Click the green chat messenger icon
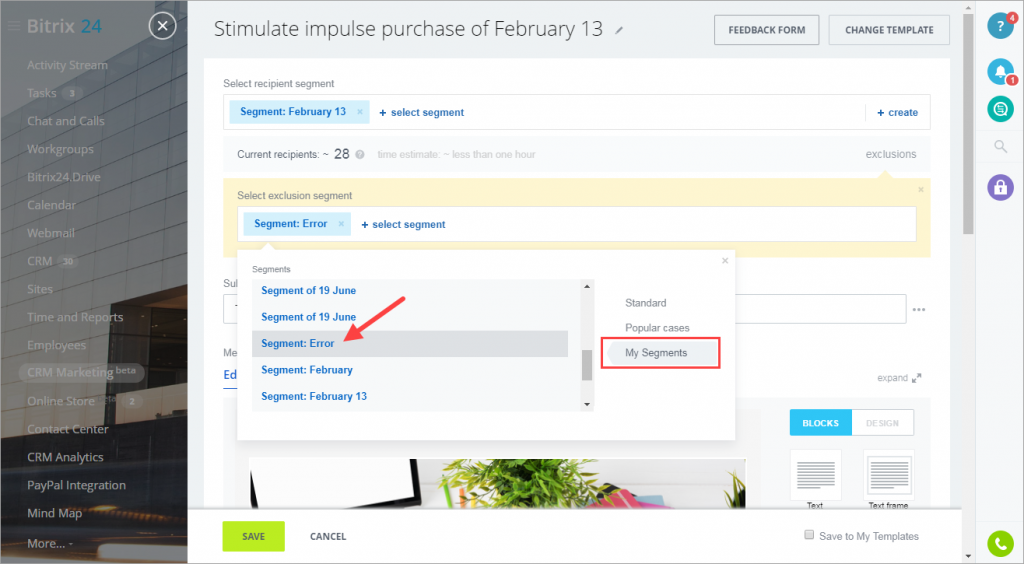The width and height of the screenshot is (1024, 564). pyautogui.click(x=1000, y=109)
